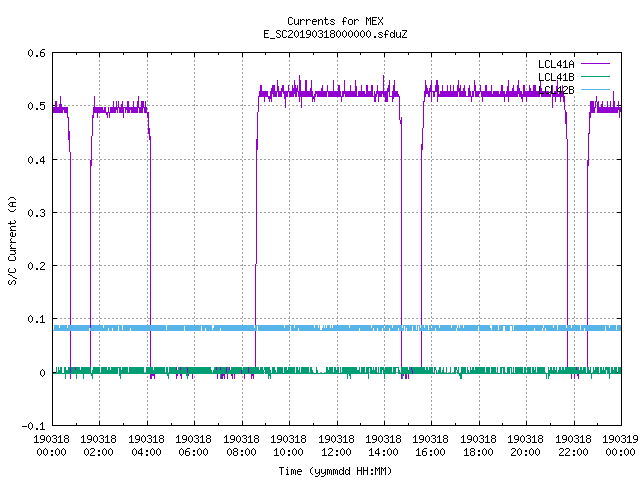This screenshot has height=480, width=640.
Task: Click the LCL41B legend label
Action: tap(556, 77)
